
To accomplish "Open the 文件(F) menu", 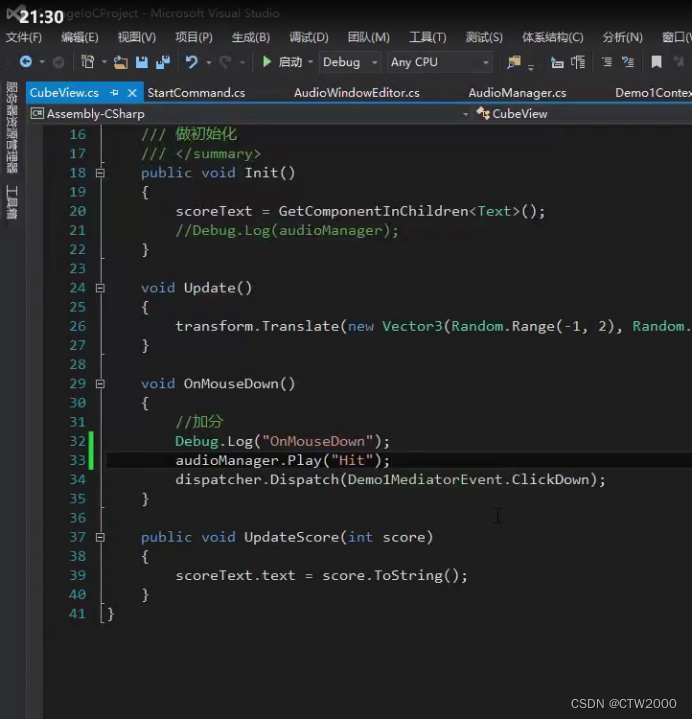I will (23, 37).
